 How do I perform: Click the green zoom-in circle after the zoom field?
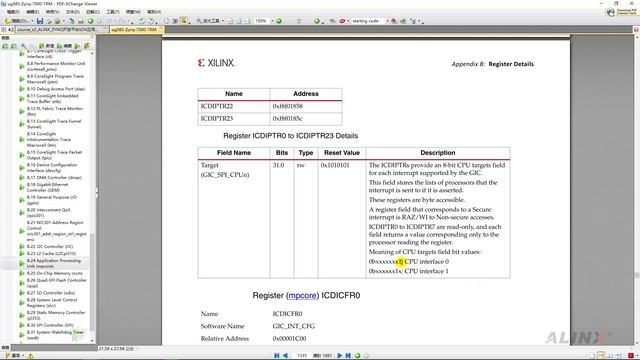[x=279, y=21]
